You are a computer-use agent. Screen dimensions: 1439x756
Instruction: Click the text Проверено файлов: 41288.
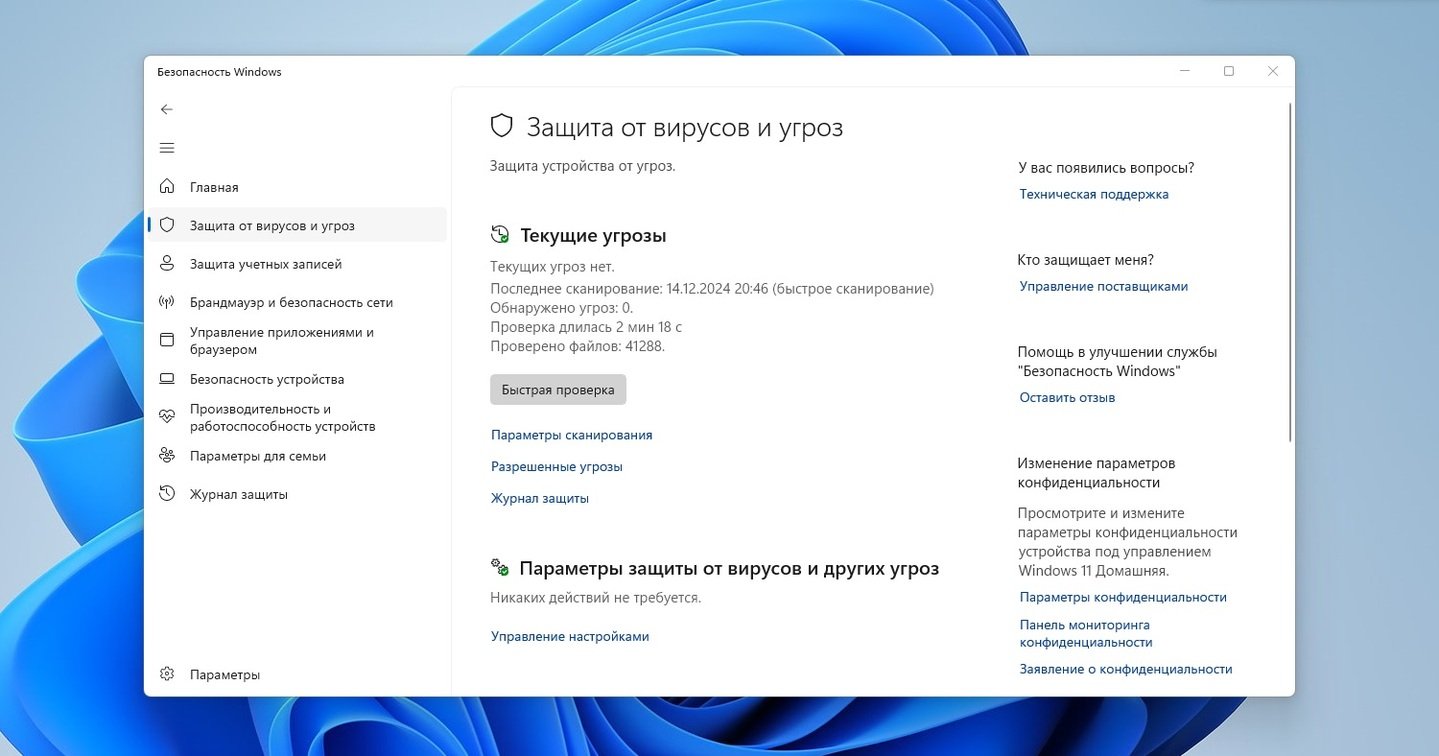[578, 346]
